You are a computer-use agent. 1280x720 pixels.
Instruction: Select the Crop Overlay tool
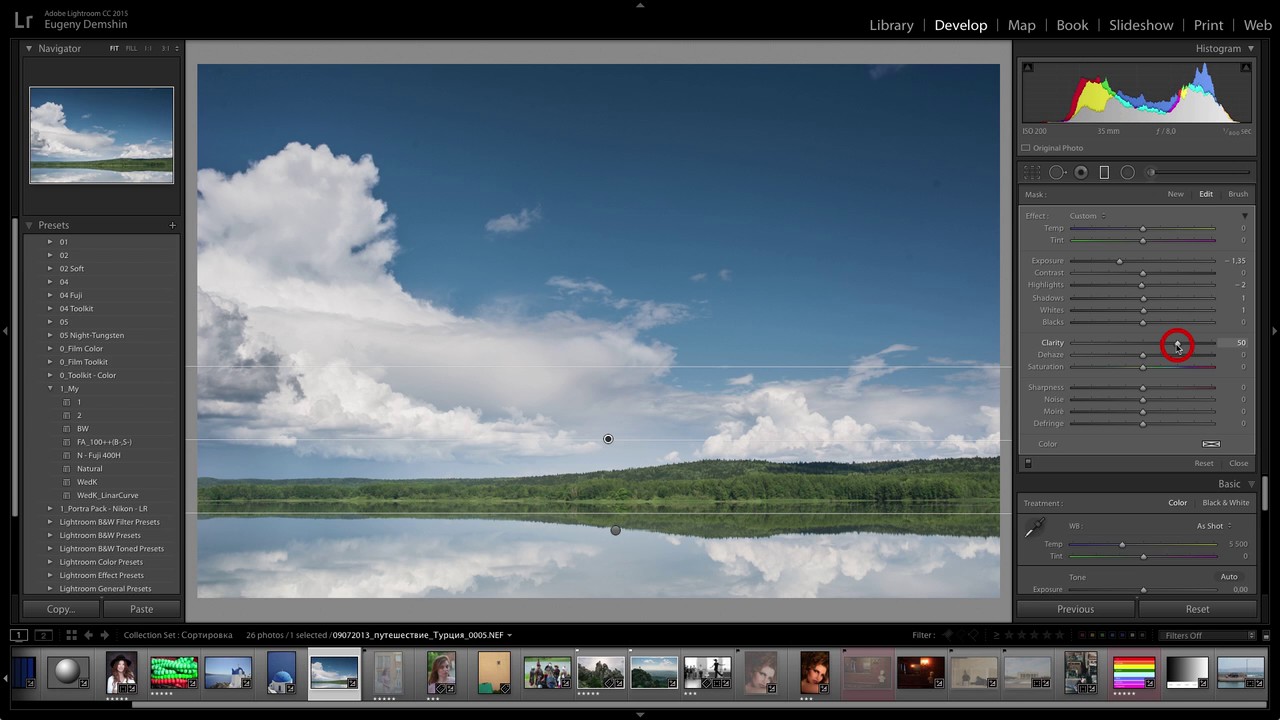tap(1032, 173)
